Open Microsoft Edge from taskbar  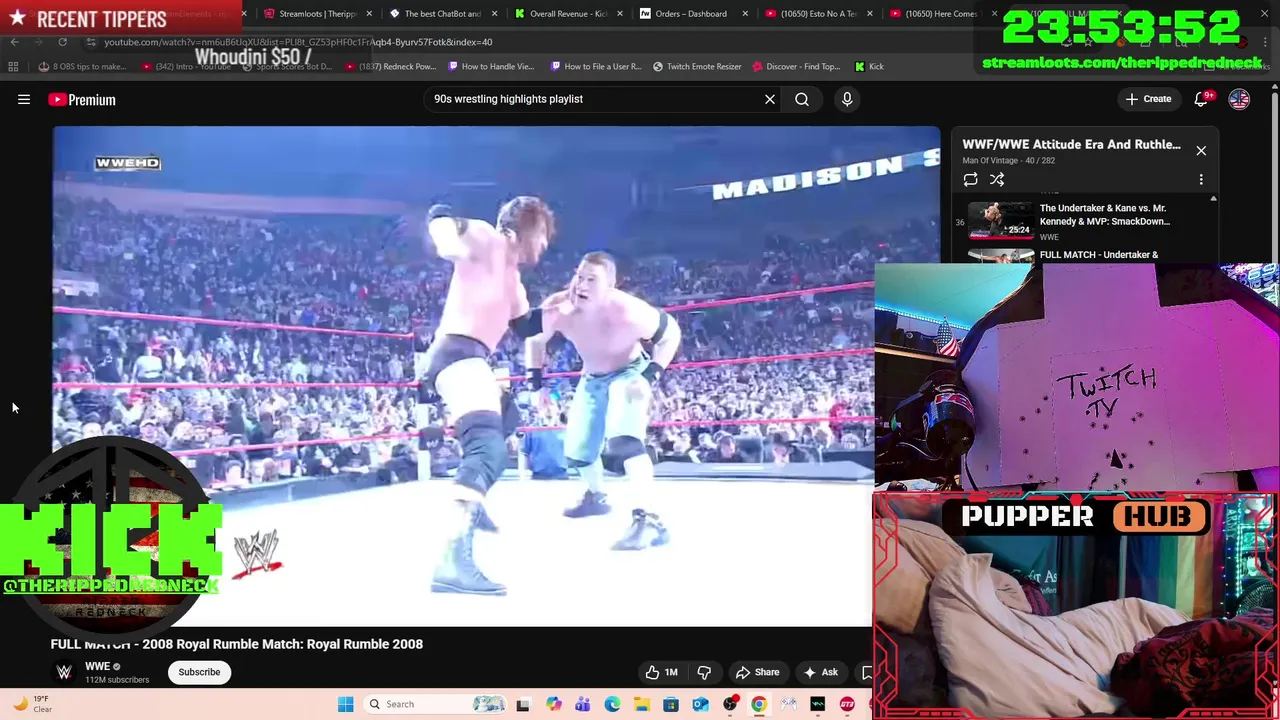[612, 704]
